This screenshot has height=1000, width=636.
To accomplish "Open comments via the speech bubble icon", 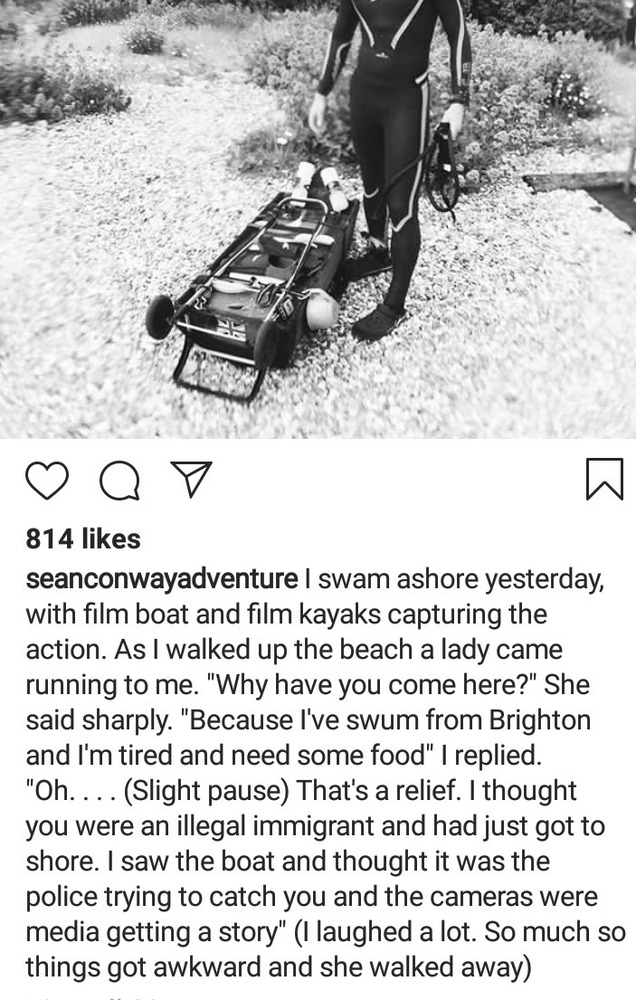I will click(120, 480).
